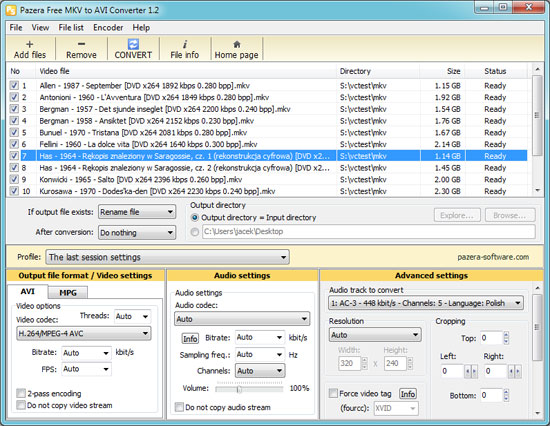Click the Top cropping value field
Image resolution: width=550 pixels, height=426 pixels.
click(492, 338)
